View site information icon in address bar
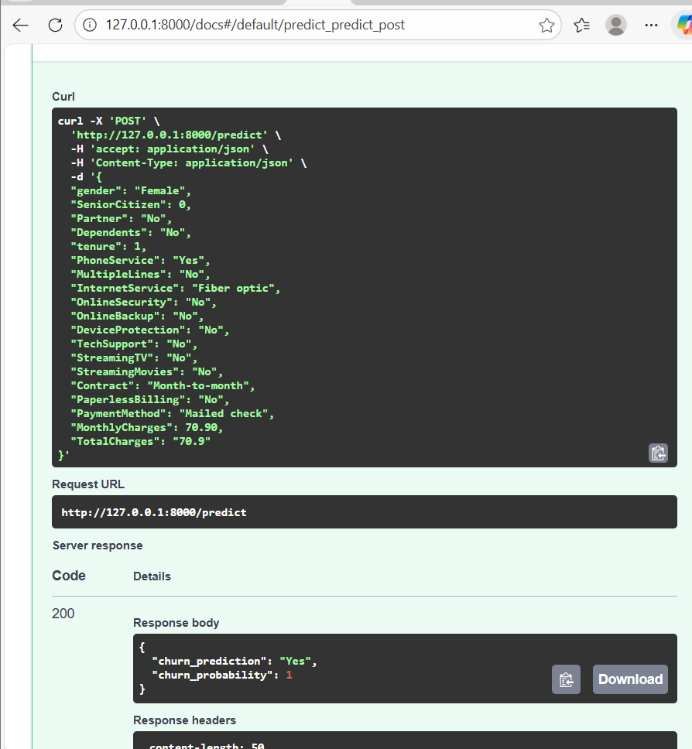This screenshot has width=692, height=749. 90,25
